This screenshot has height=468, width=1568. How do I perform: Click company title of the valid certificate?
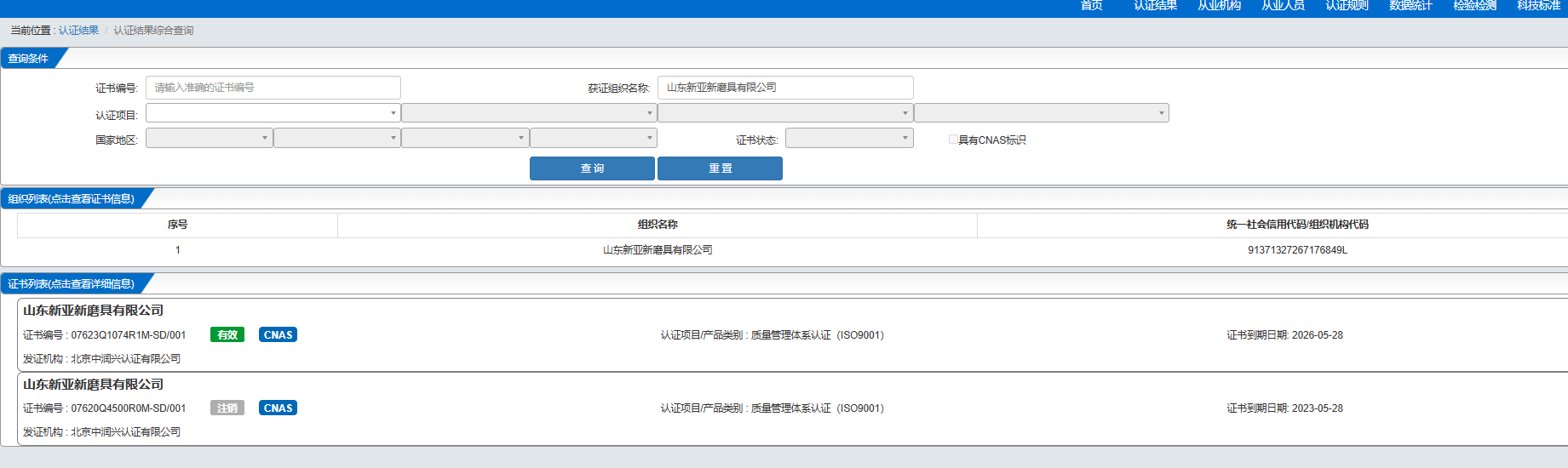pyautogui.click(x=93, y=311)
